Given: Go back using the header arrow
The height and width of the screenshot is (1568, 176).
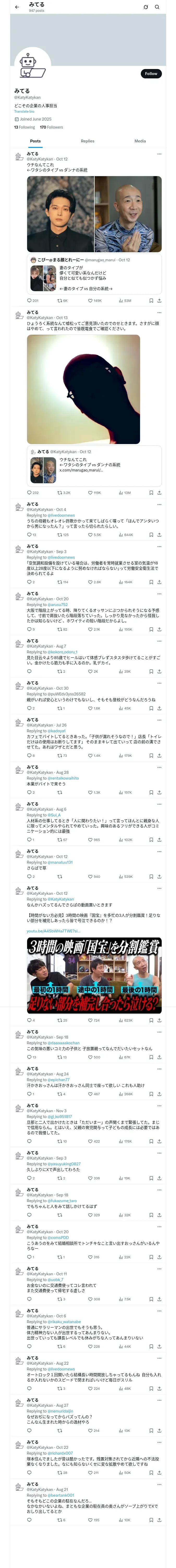Looking at the screenshot, I should 17,7.
